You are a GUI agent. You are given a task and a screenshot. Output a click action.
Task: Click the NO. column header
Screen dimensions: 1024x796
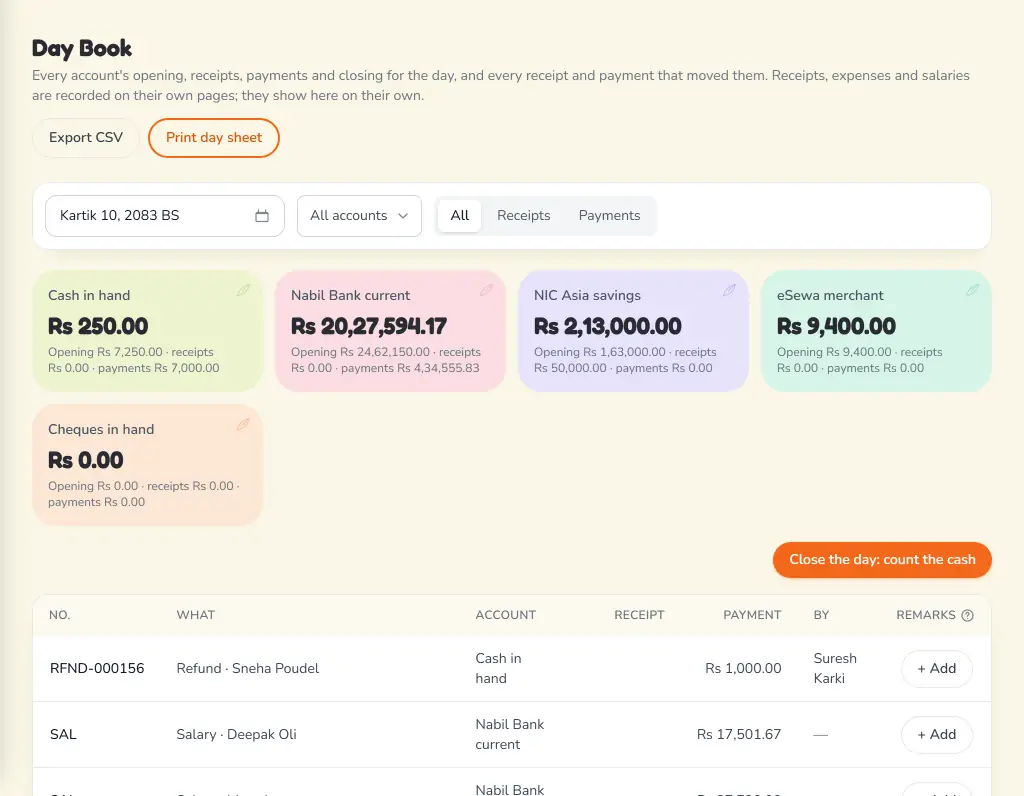click(59, 615)
